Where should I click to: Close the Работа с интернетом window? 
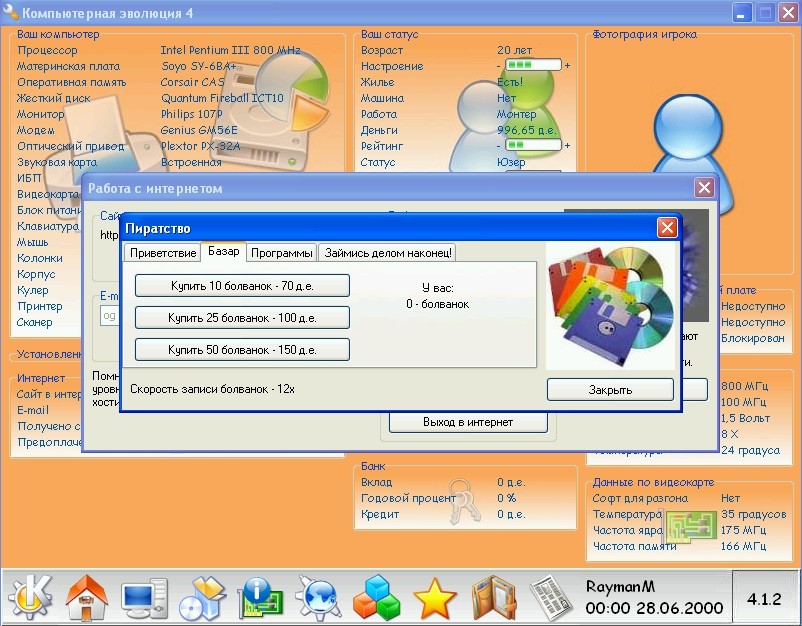[704, 188]
